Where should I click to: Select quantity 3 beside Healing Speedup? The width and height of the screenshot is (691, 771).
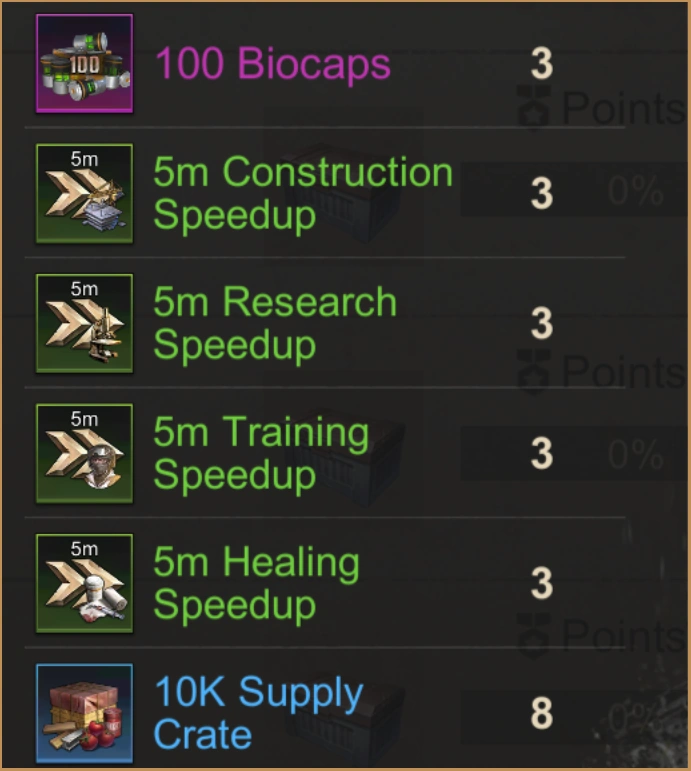click(541, 583)
